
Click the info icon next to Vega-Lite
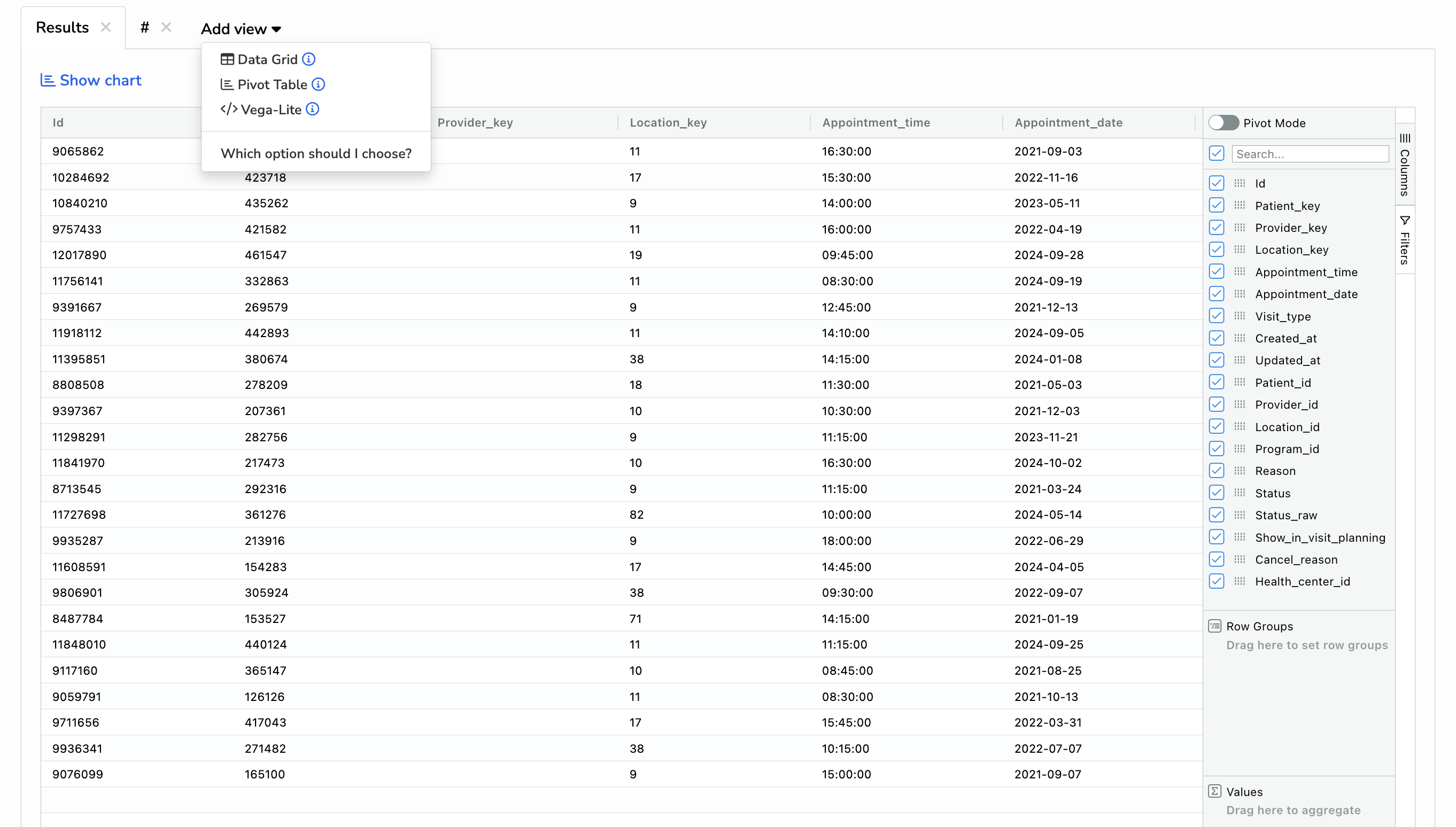313,109
